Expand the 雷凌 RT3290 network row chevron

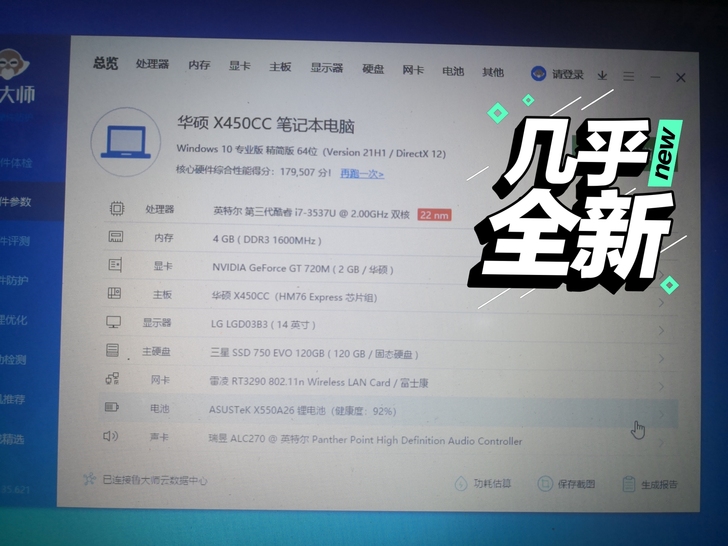661,386
